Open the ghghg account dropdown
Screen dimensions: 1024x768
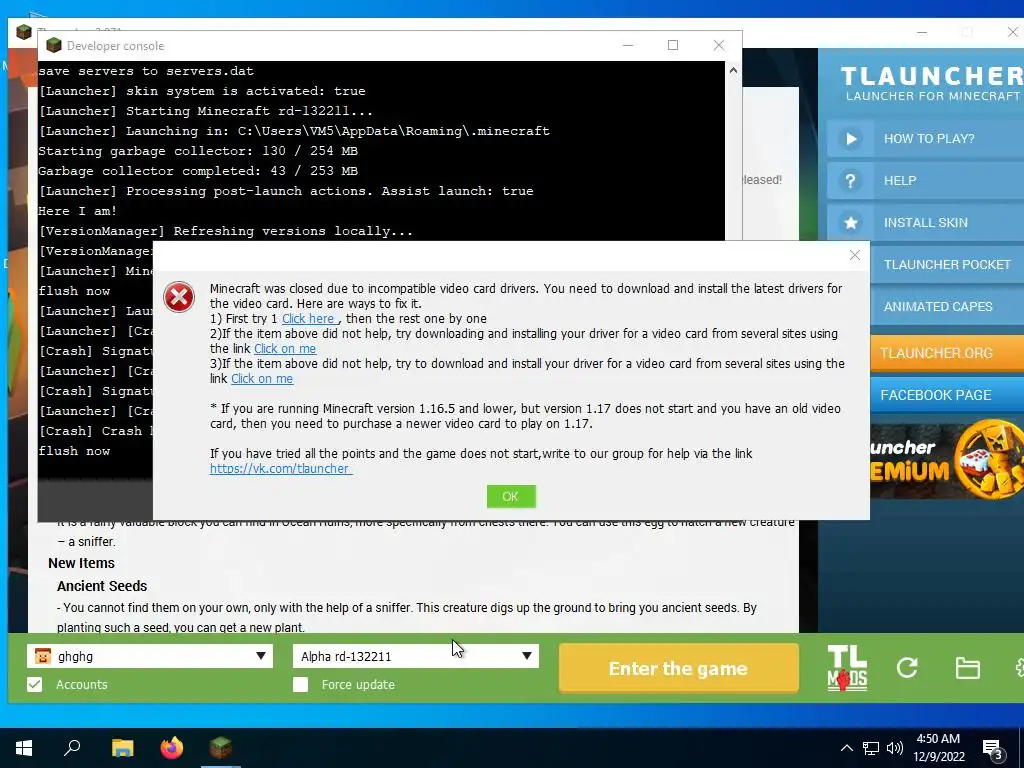(150, 656)
